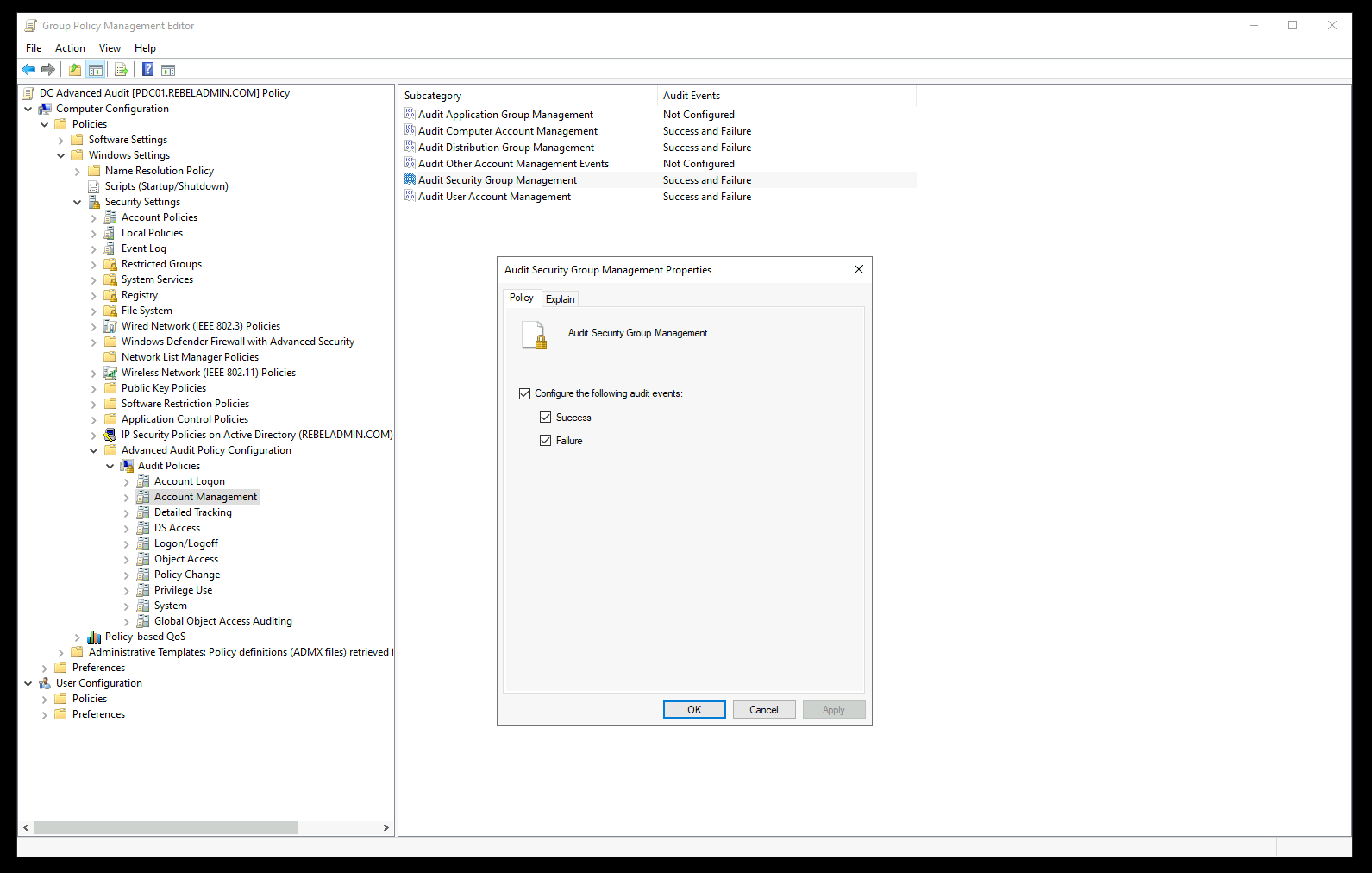Image resolution: width=1372 pixels, height=873 pixels.
Task: Select the Object Access tree item
Action: point(186,559)
